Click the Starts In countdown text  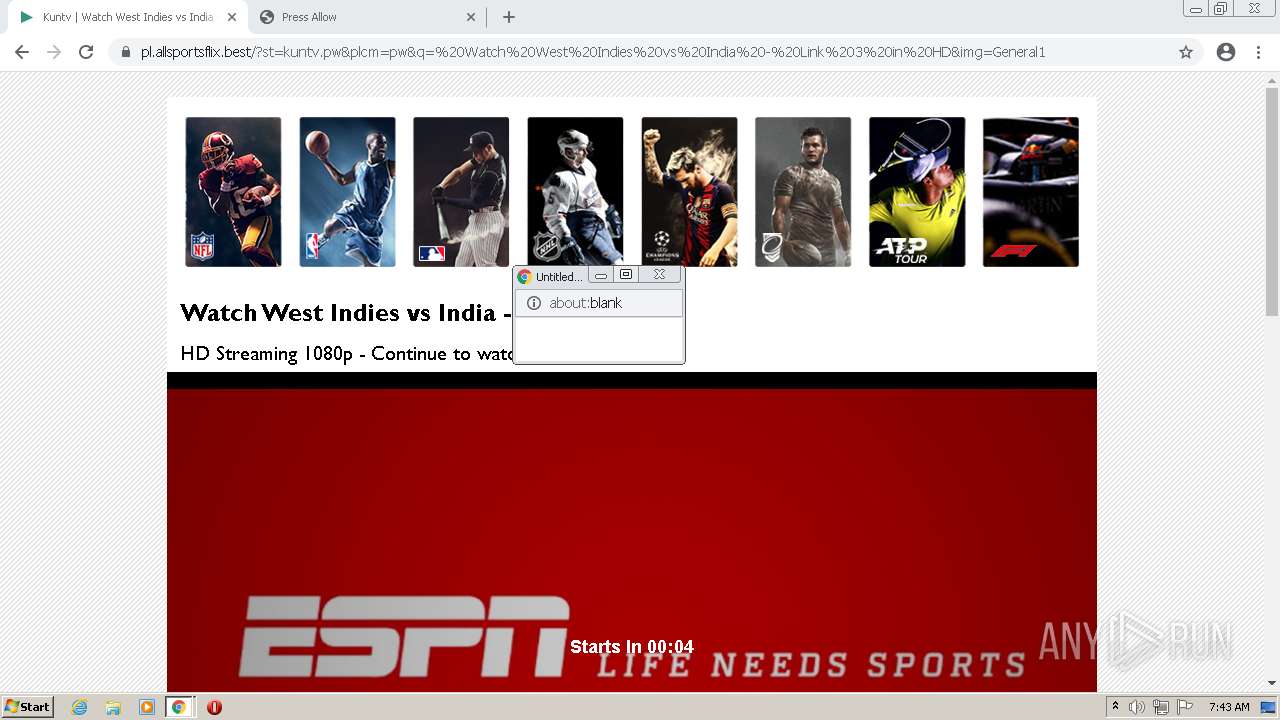tap(632, 647)
